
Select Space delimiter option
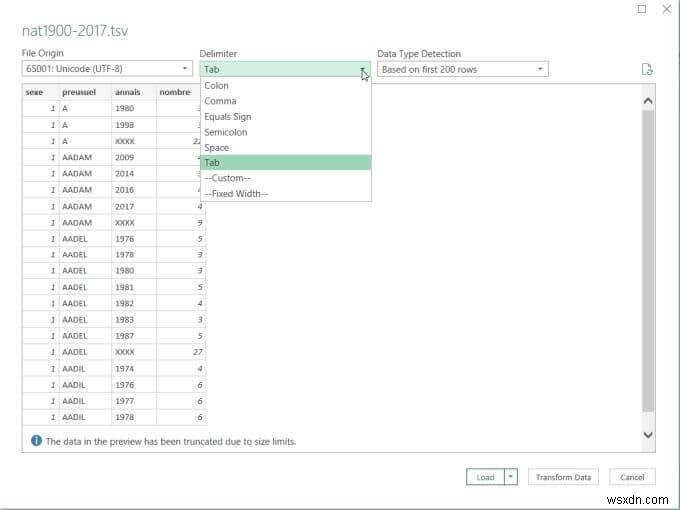pos(285,147)
